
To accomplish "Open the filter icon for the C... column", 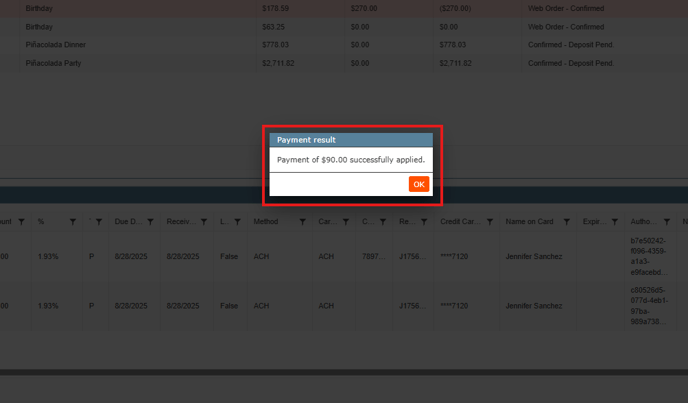I will tap(383, 222).
